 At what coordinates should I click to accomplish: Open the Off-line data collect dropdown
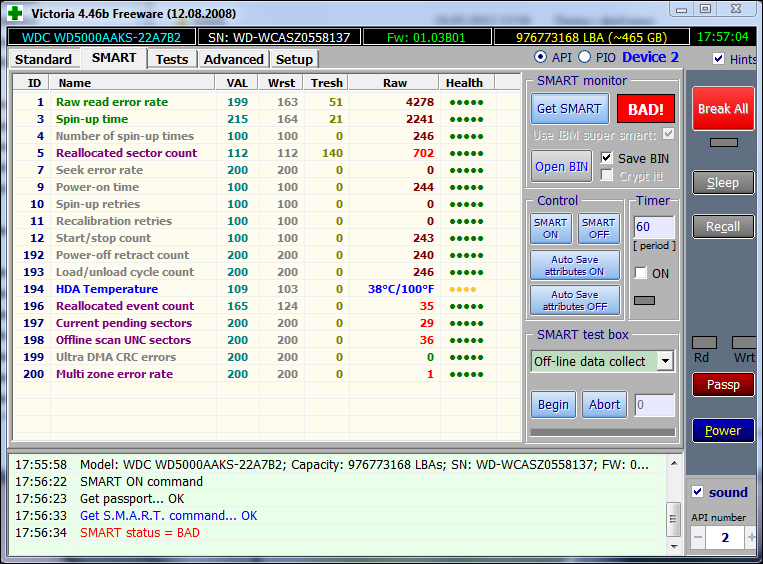point(665,361)
